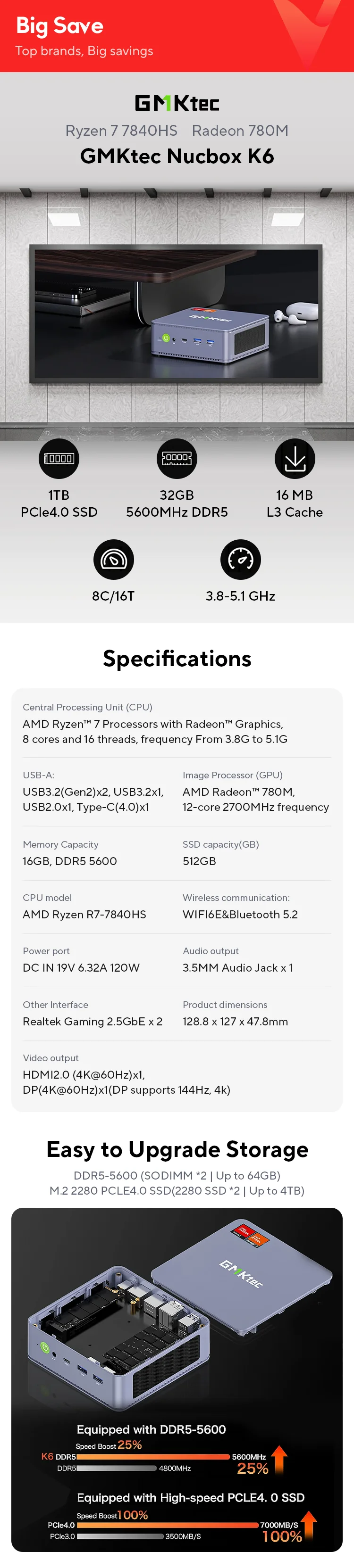The height and width of the screenshot is (1568, 354).
Task: Click the Easy to Upgrade Storage heading
Action: (x=177, y=1149)
